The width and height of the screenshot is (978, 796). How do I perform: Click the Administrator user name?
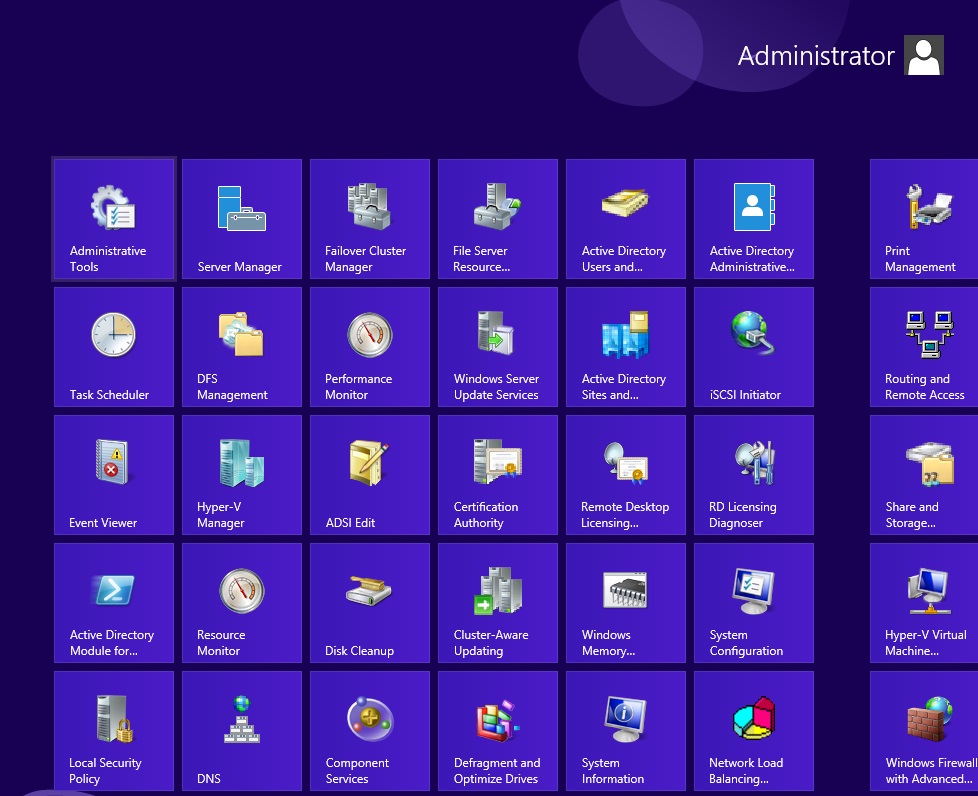click(x=815, y=56)
